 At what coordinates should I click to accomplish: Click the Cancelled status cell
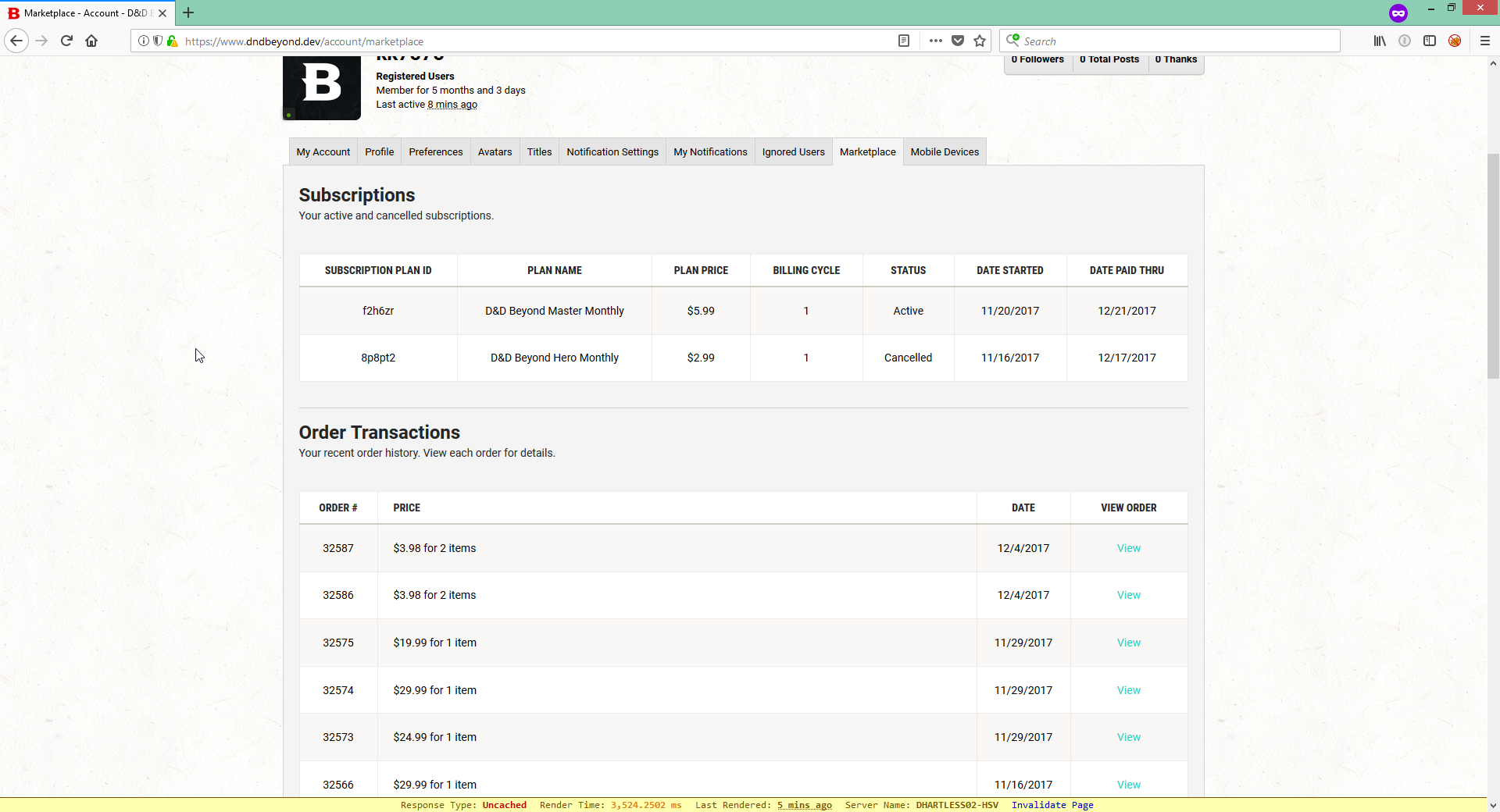pos(908,358)
